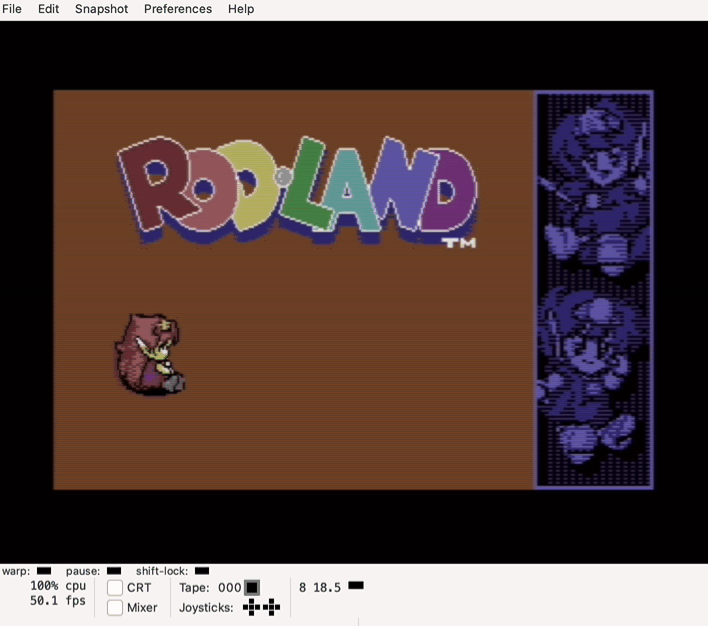Click the drive 8 track number 18.5

(327, 588)
